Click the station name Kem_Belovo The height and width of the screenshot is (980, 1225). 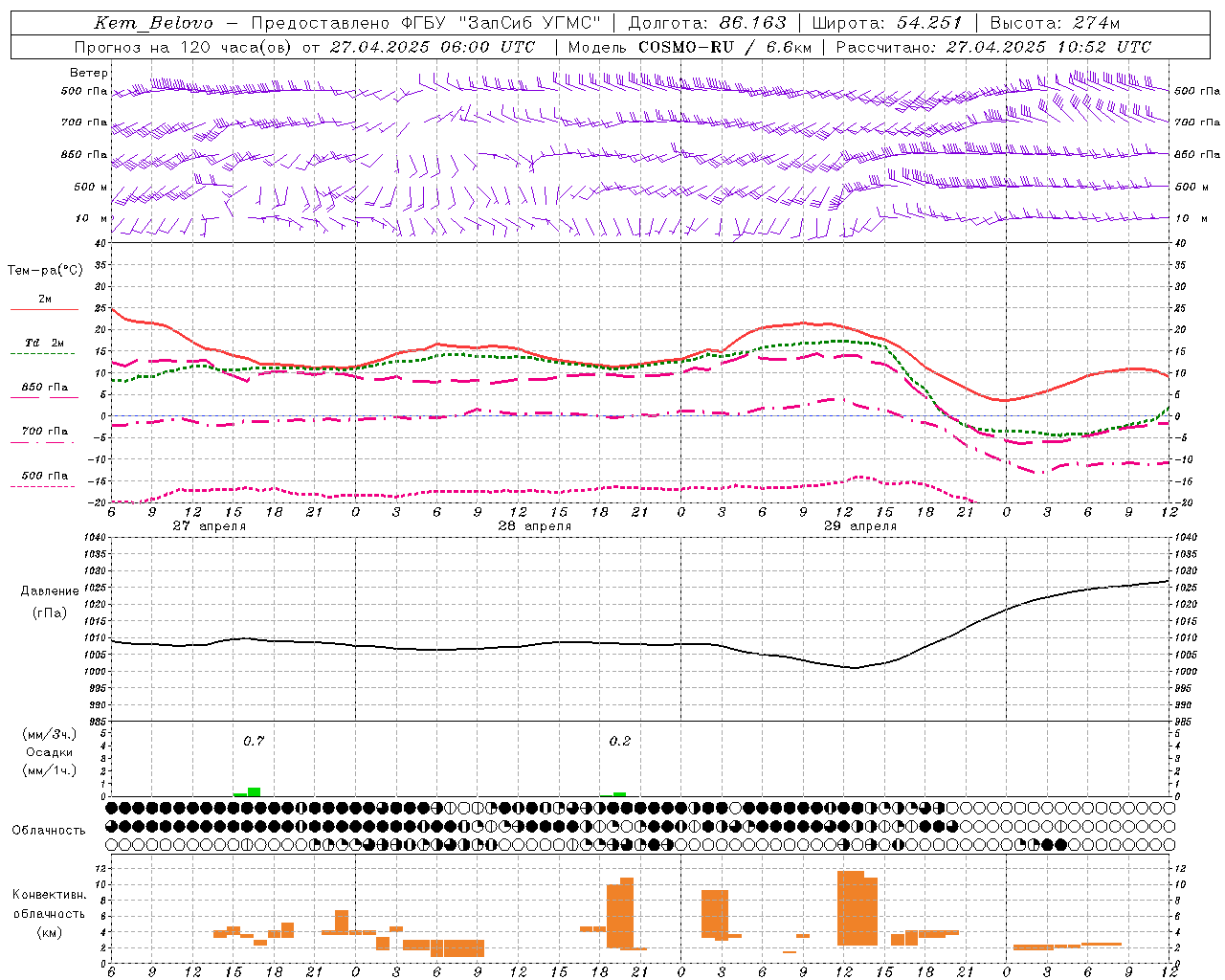point(154,23)
